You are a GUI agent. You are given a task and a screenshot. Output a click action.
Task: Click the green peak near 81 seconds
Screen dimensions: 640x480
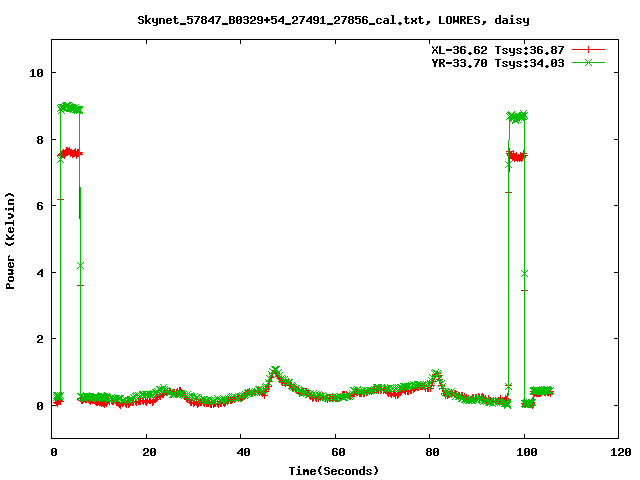[x=436, y=374]
